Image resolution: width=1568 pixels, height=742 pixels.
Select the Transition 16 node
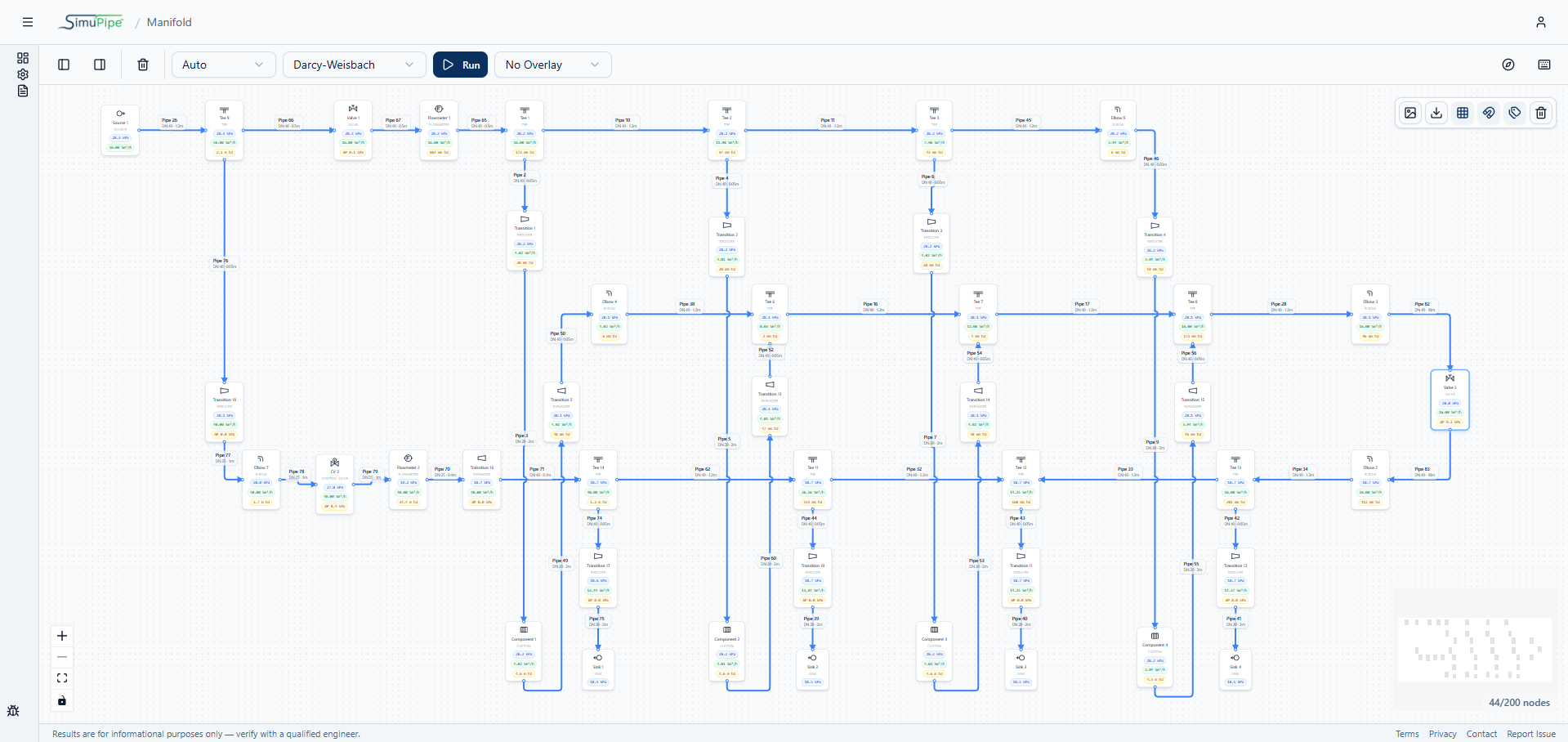481,480
